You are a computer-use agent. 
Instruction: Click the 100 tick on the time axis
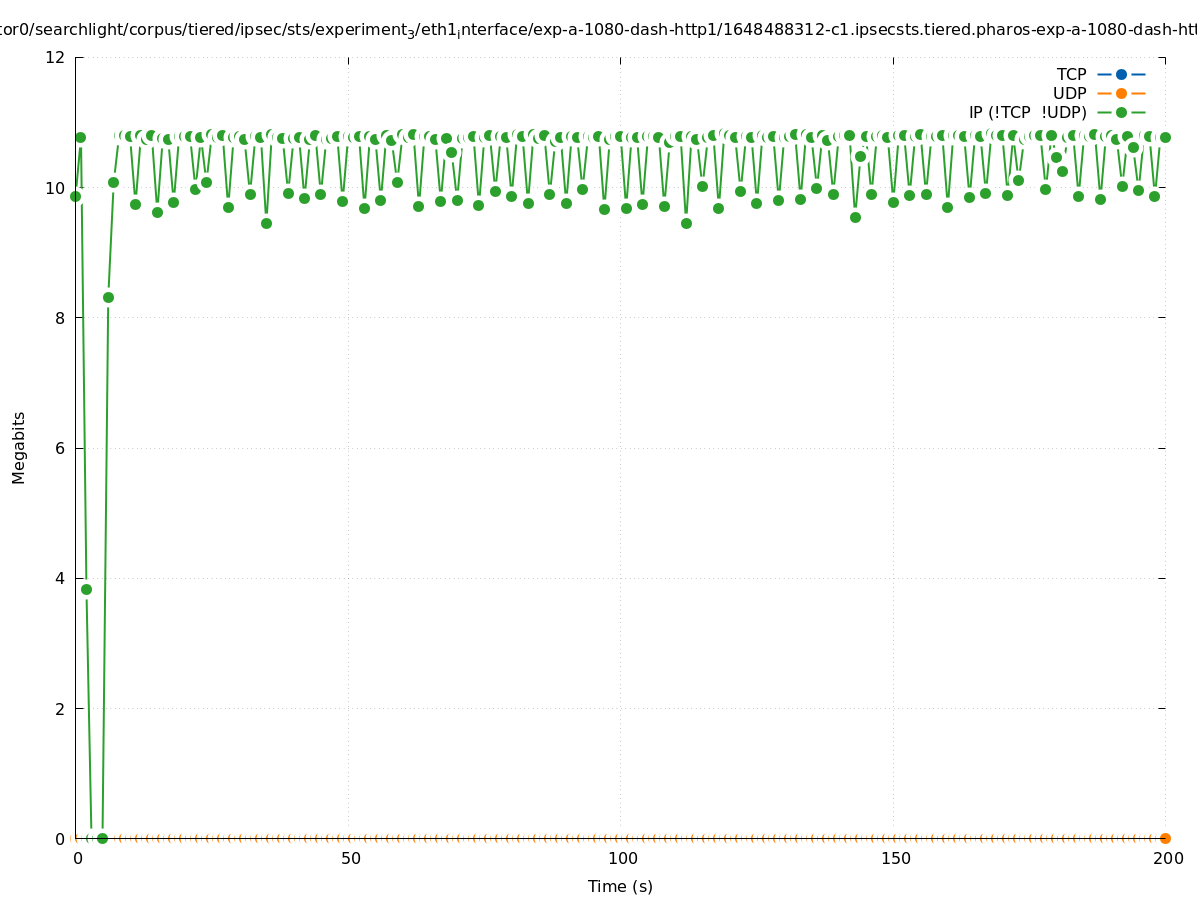tap(622, 859)
